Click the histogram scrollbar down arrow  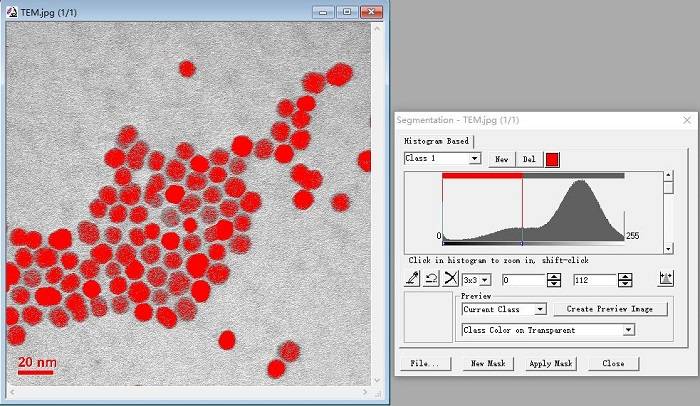point(668,249)
